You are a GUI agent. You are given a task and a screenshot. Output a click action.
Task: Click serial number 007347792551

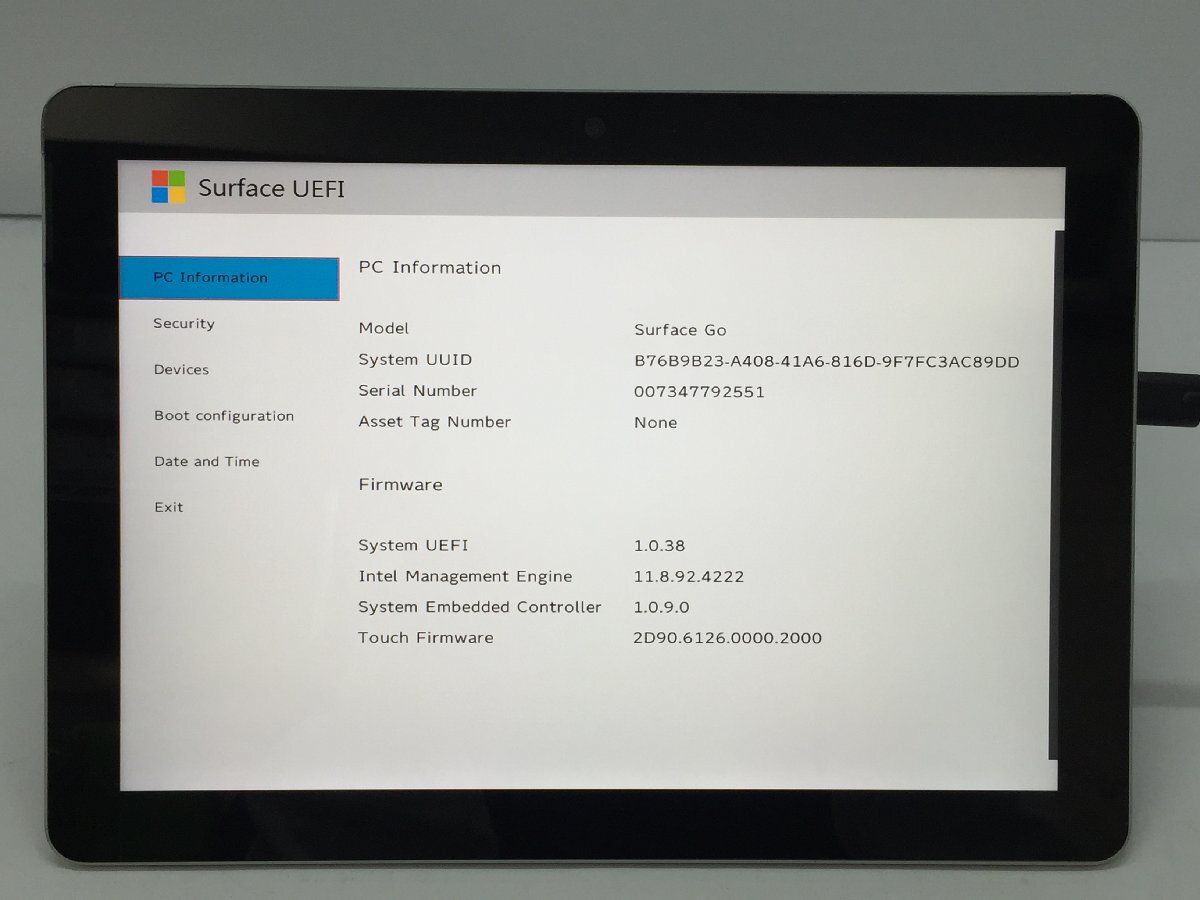(x=699, y=392)
